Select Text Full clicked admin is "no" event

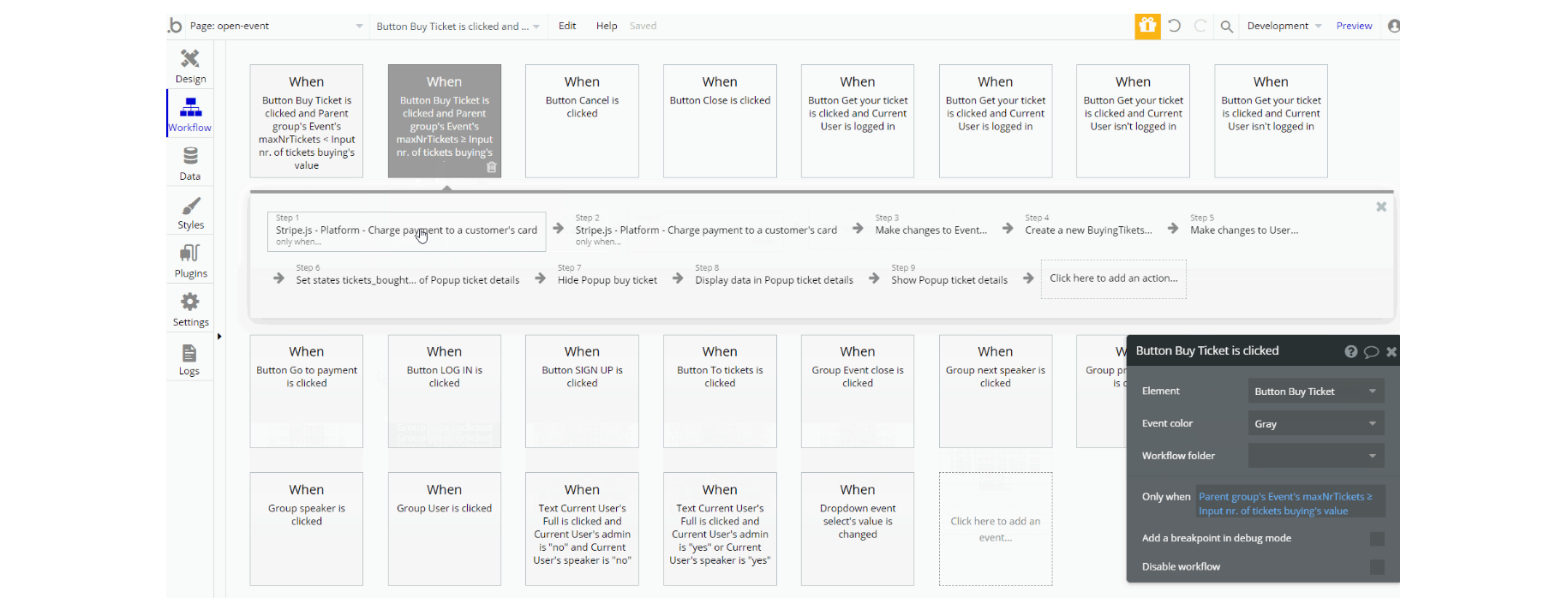582,529
